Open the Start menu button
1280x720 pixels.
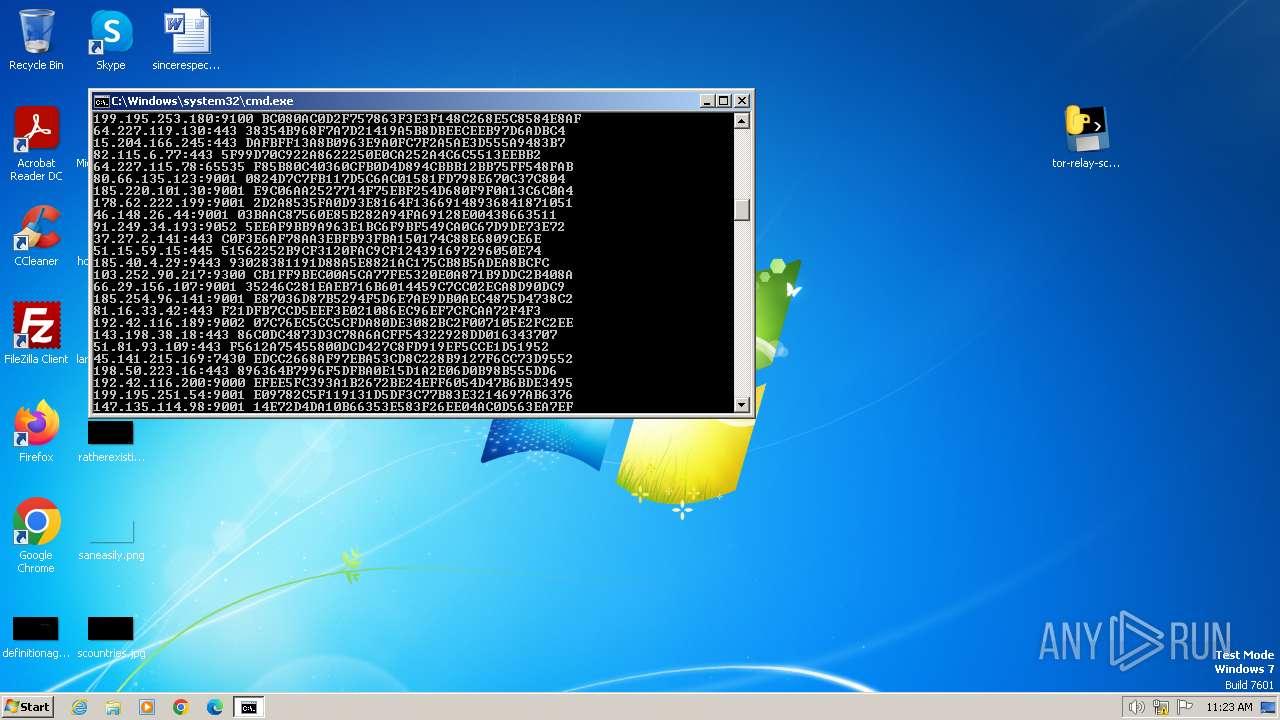pyautogui.click(x=27, y=707)
